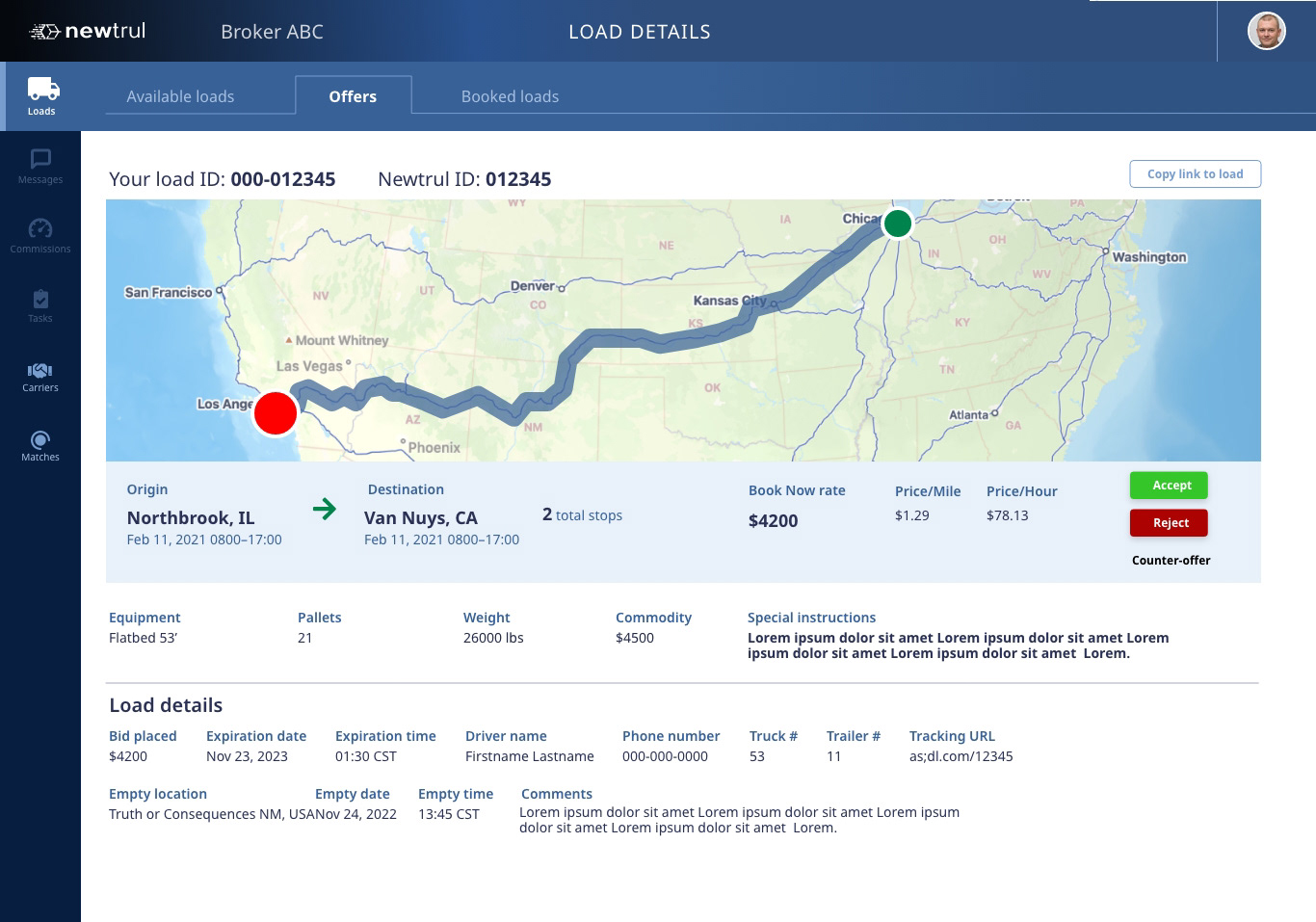
Task: Click the tracking URL as;dl.com/12345
Action: (x=961, y=756)
